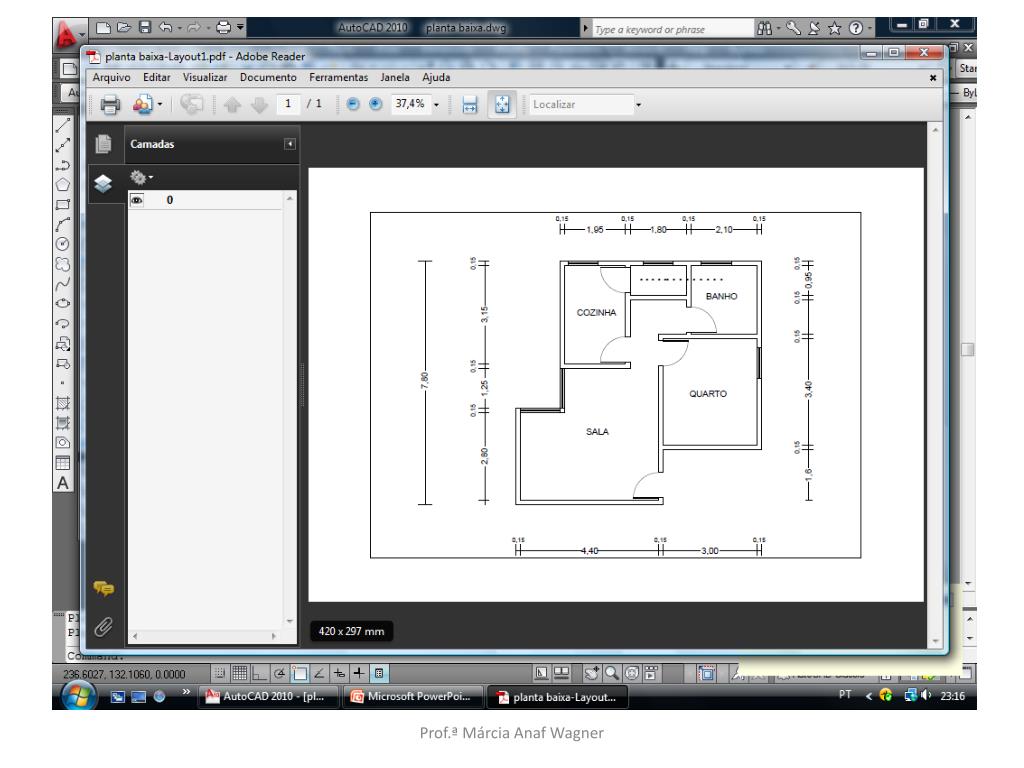Expand Quick Access Toolbar customize arrow
This screenshot has width=1024, height=768.
(x=241, y=27)
